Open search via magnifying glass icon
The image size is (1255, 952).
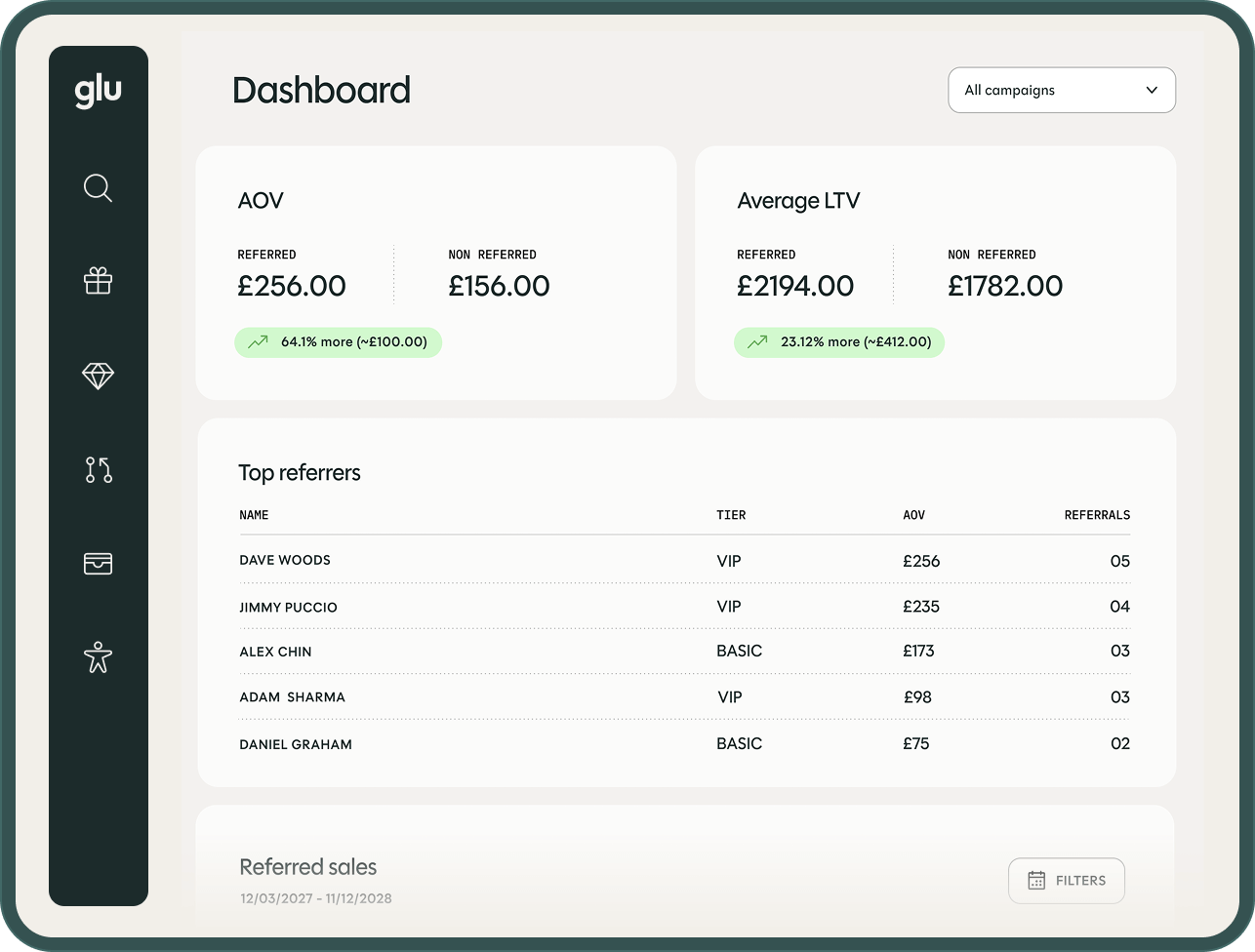pyautogui.click(x=99, y=187)
